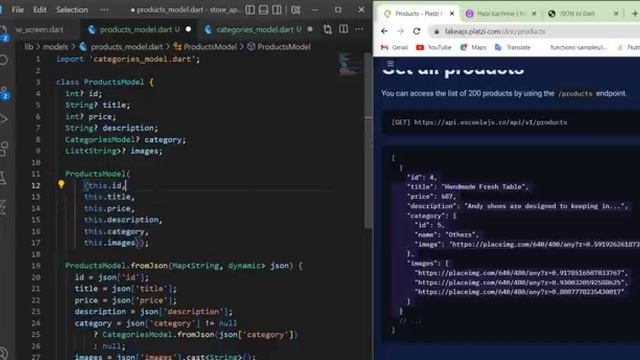Close the Products - Platzi browser tab
The height and width of the screenshot is (360, 640).
[452, 13]
